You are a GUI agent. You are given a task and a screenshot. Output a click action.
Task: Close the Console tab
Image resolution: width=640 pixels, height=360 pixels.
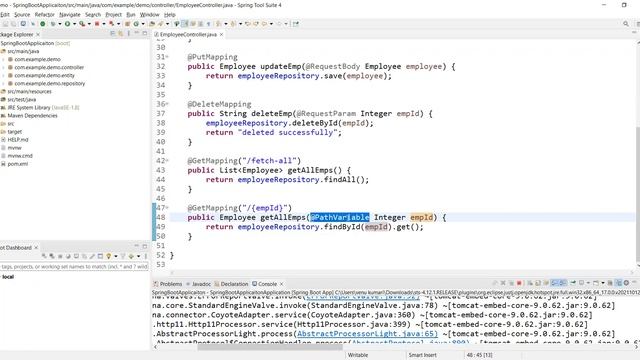pyautogui.click(x=281, y=284)
